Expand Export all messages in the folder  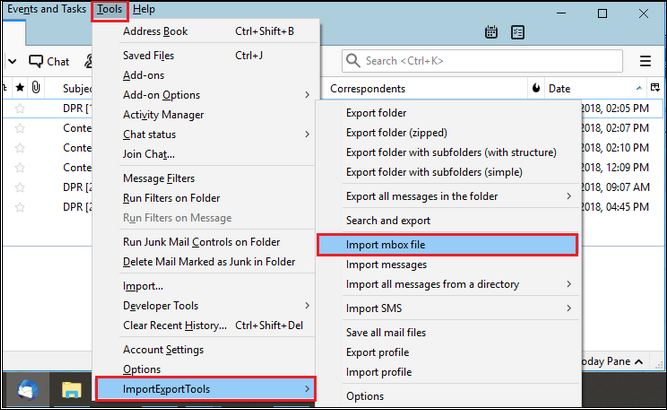click(449, 196)
